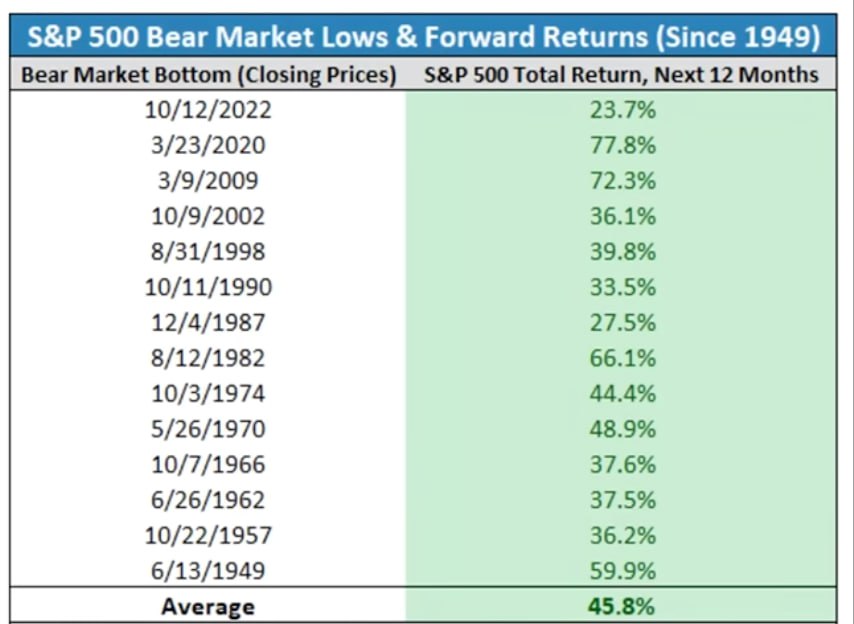Select the 59.9% return value
The image size is (854, 624).
coord(621,571)
